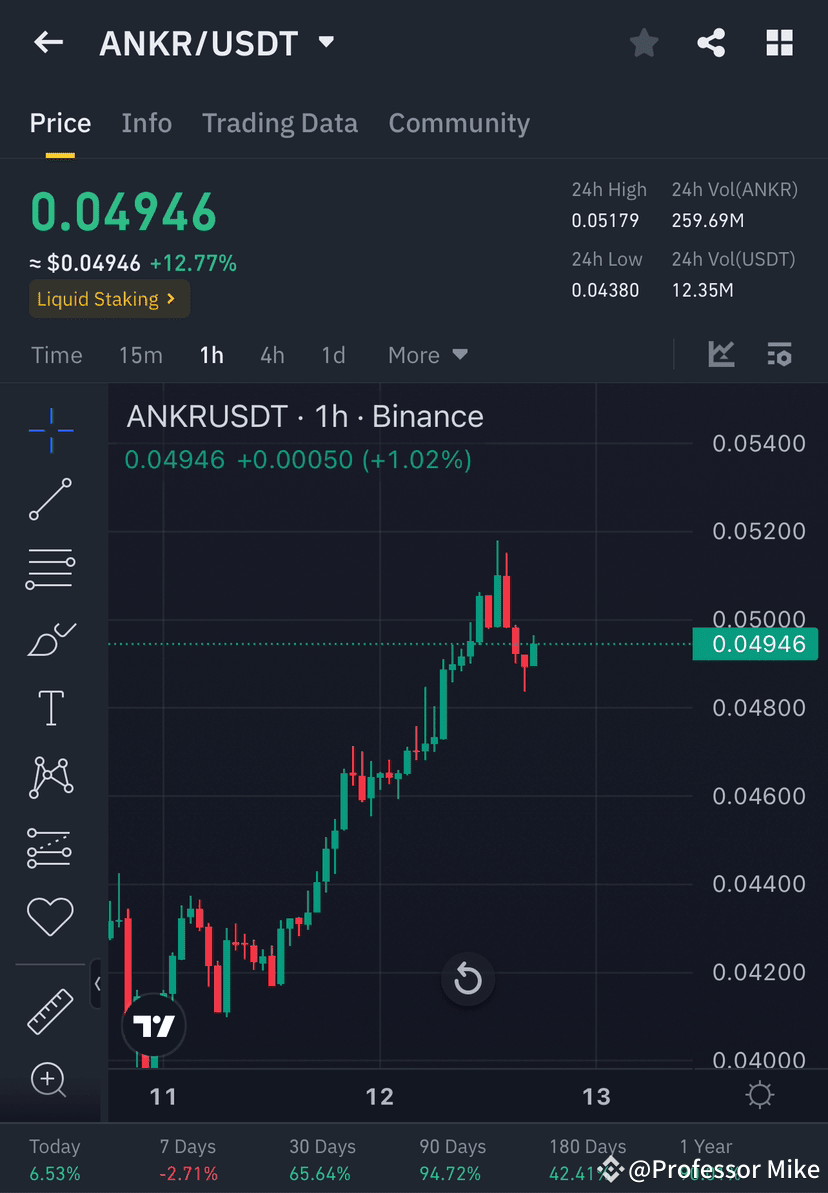Toggle chart brightness with the sun icon

[758, 1095]
